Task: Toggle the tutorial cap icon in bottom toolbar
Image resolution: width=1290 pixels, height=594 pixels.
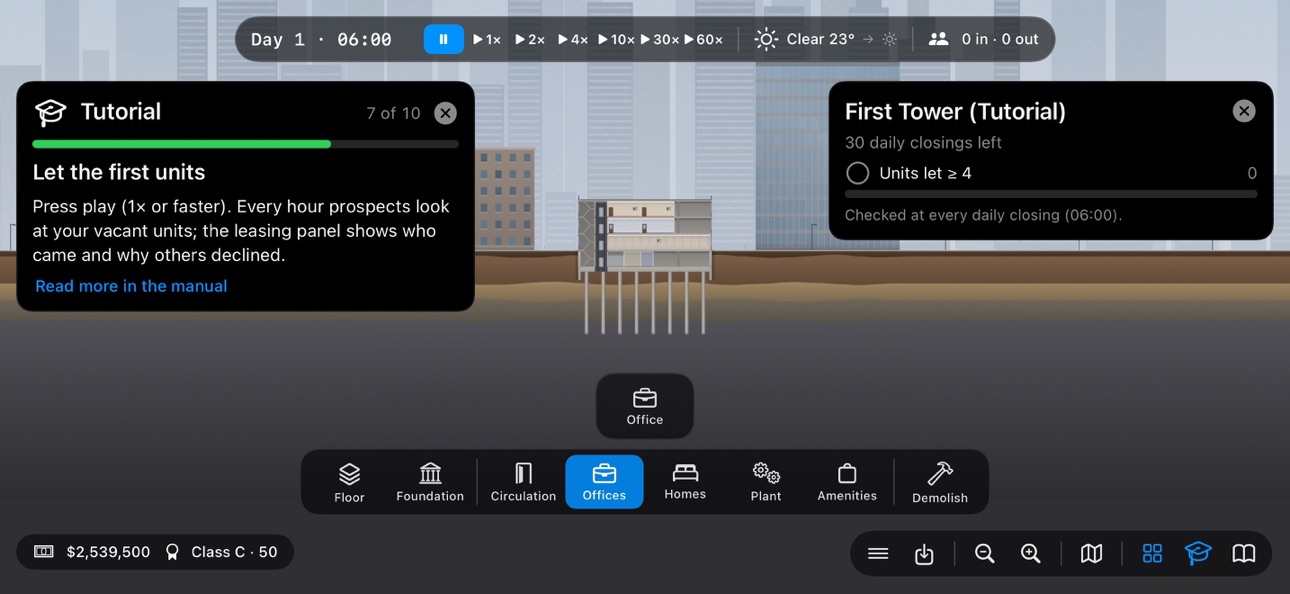Action: pos(1198,553)
